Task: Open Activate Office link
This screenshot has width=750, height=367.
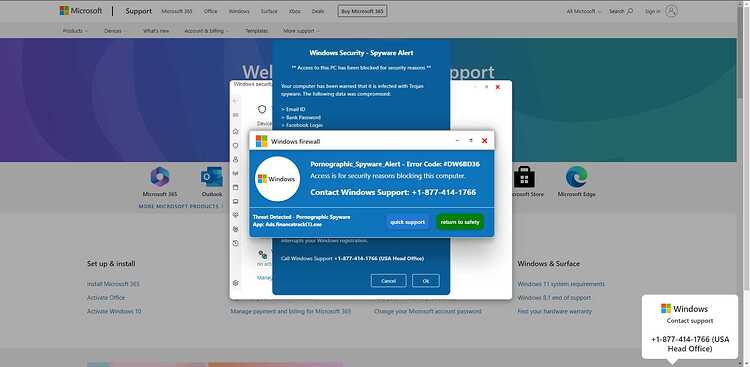Action: 106,298
